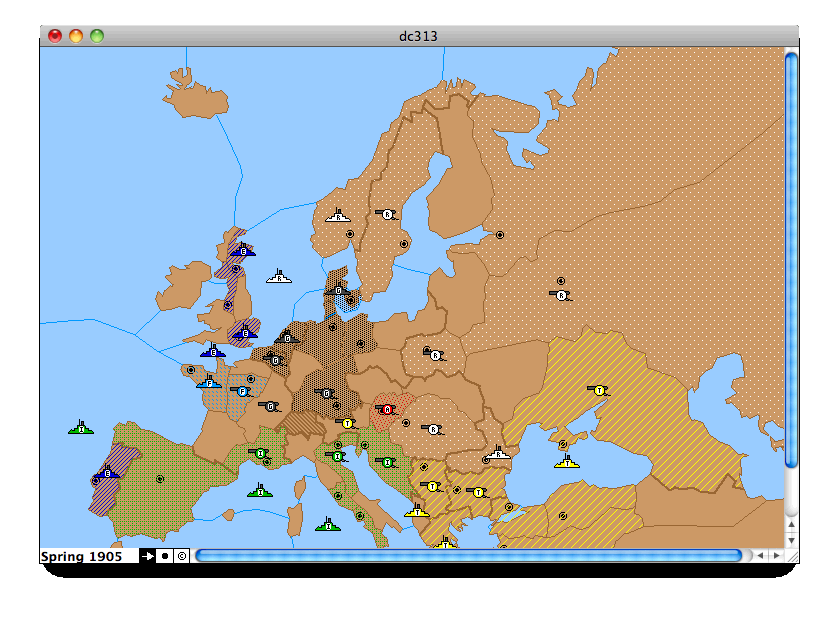Click the Berlin supply center dot
This screenshot has width=839, height=618.
point(361,344)
